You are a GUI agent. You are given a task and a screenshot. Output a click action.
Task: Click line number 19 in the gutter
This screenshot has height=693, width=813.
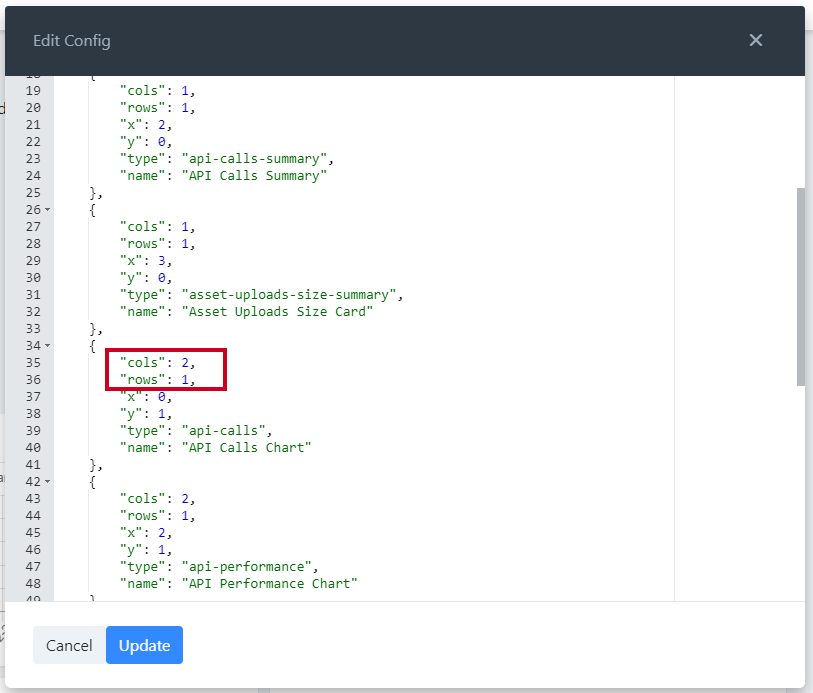coord(33,91)
